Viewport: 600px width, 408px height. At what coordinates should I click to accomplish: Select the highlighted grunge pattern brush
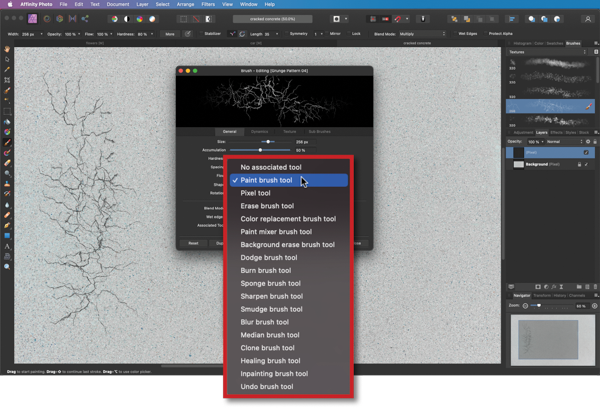tap(550, 106)
